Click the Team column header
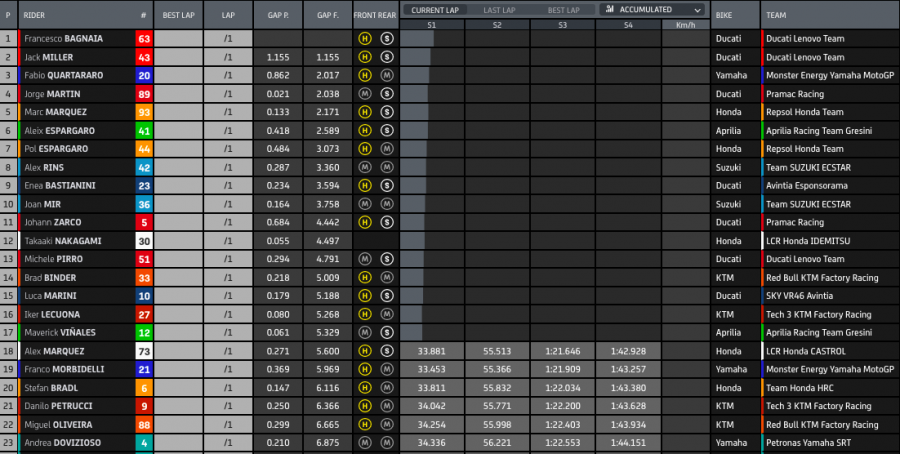This screenshot has width=900, height=454. (776, 16)
